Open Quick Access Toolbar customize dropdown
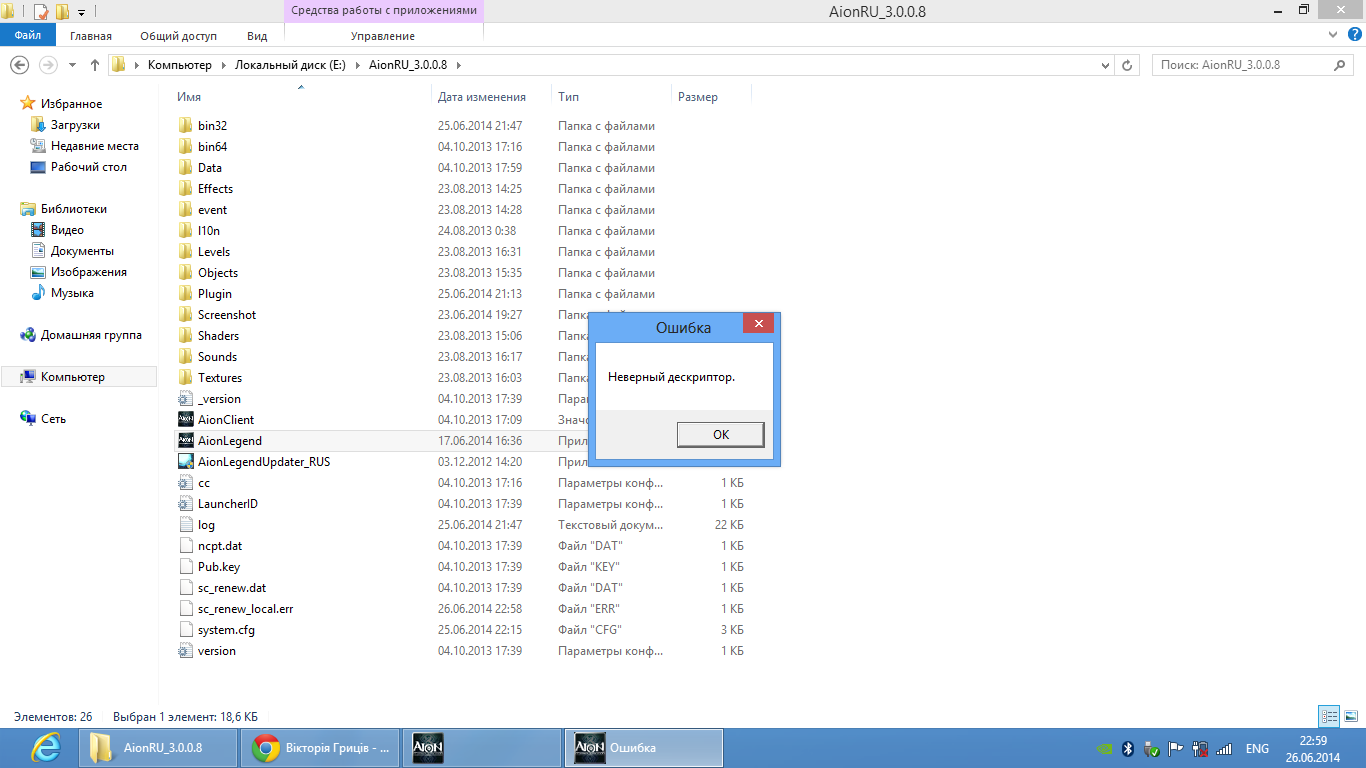The width and height of the screenshot is (1366, 768). [81, 12]
